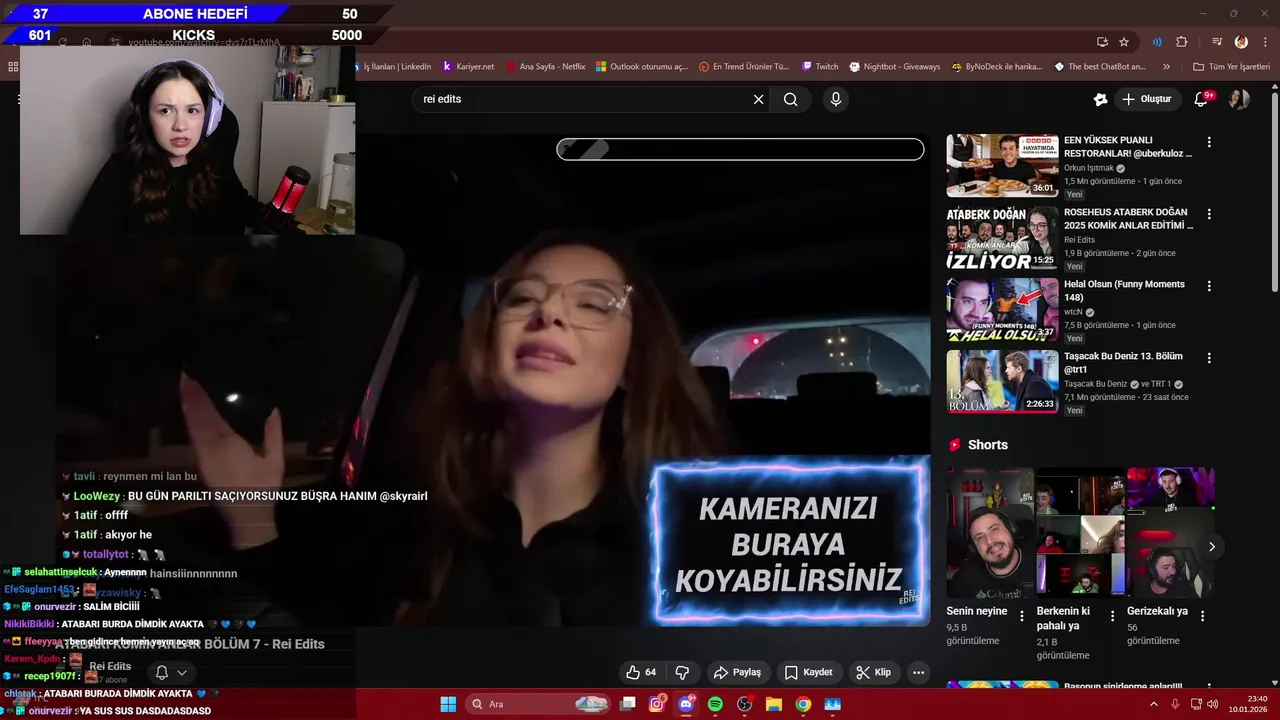Screen dimensions: 1280x720
Task: Open options for Senin neyine short
Action: point(1022,616)
